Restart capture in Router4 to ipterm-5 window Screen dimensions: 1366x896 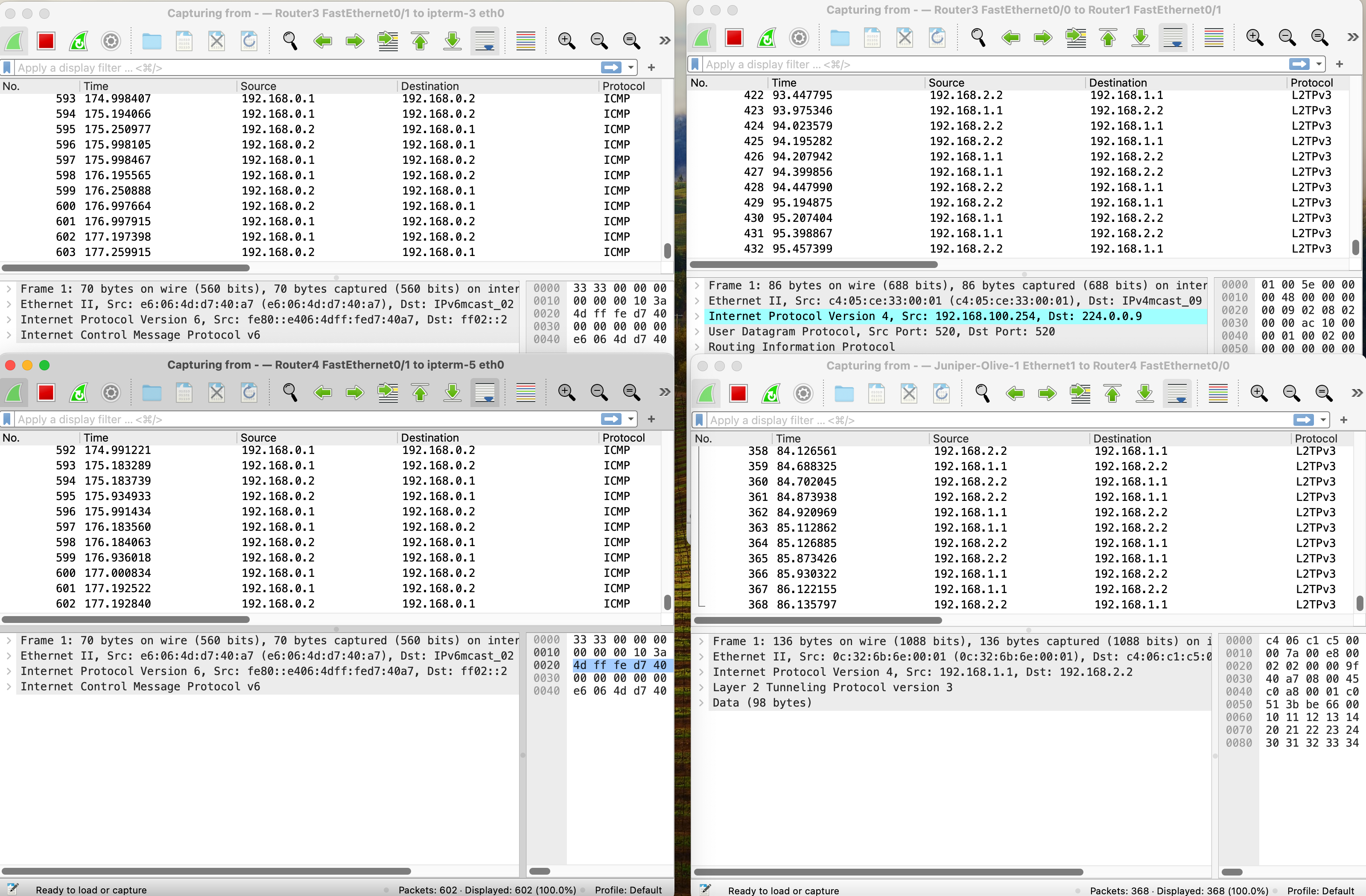point(79,393)
